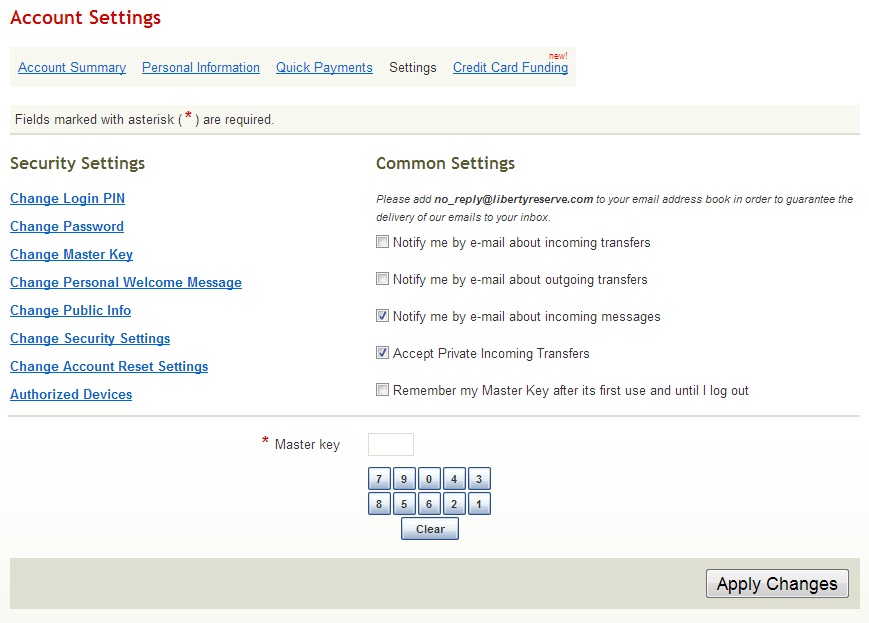Uncheck Accept Private Incoming Transfers

[382, 353]
